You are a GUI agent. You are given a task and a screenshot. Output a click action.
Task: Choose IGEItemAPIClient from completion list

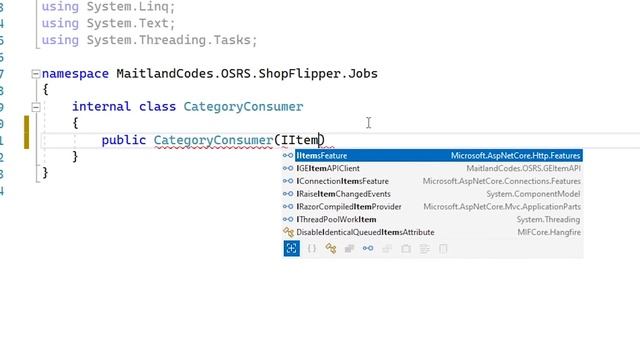pyautogui.click(x=432, y=168)
